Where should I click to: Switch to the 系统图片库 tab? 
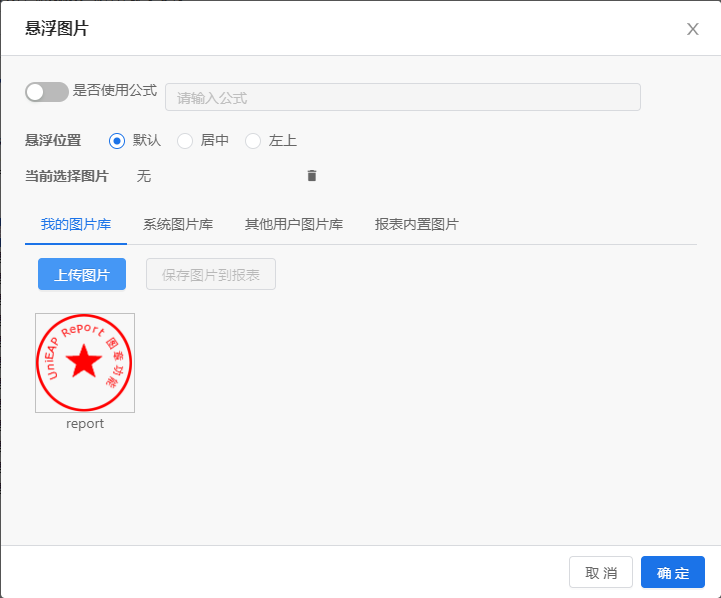click(178, 224)
